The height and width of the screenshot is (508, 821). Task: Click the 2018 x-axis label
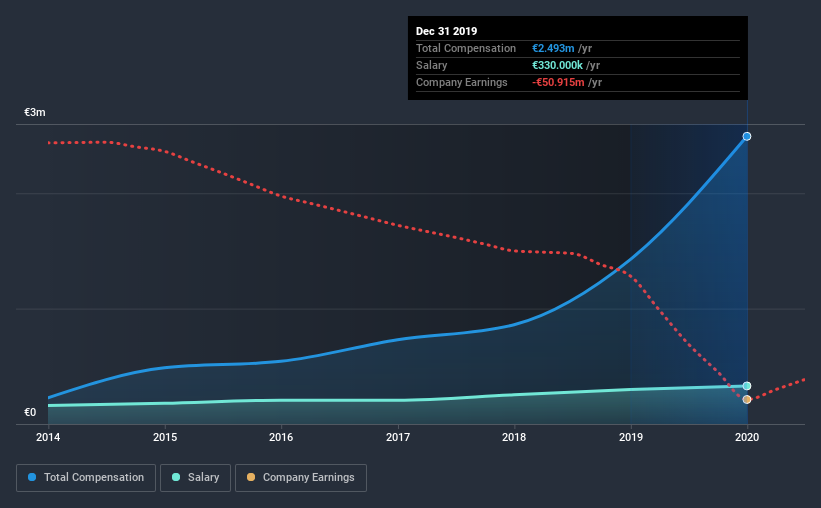[x=514, y=437]
